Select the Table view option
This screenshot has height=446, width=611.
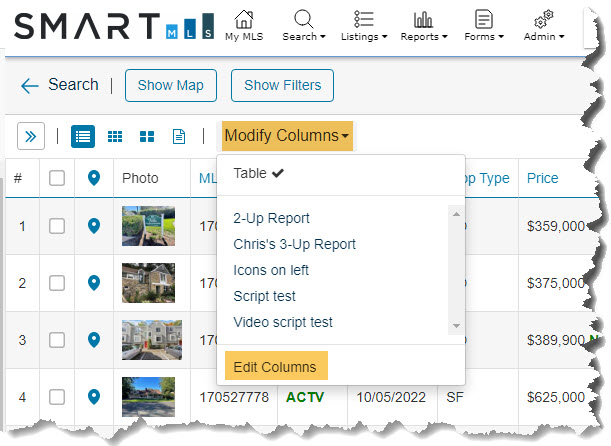pyautogui.click(x=258, y=173)
